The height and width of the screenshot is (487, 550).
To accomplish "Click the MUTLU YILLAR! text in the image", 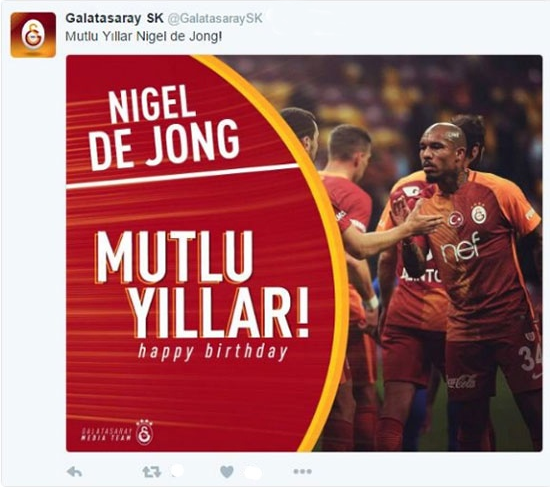I will [x=202, y=284].
